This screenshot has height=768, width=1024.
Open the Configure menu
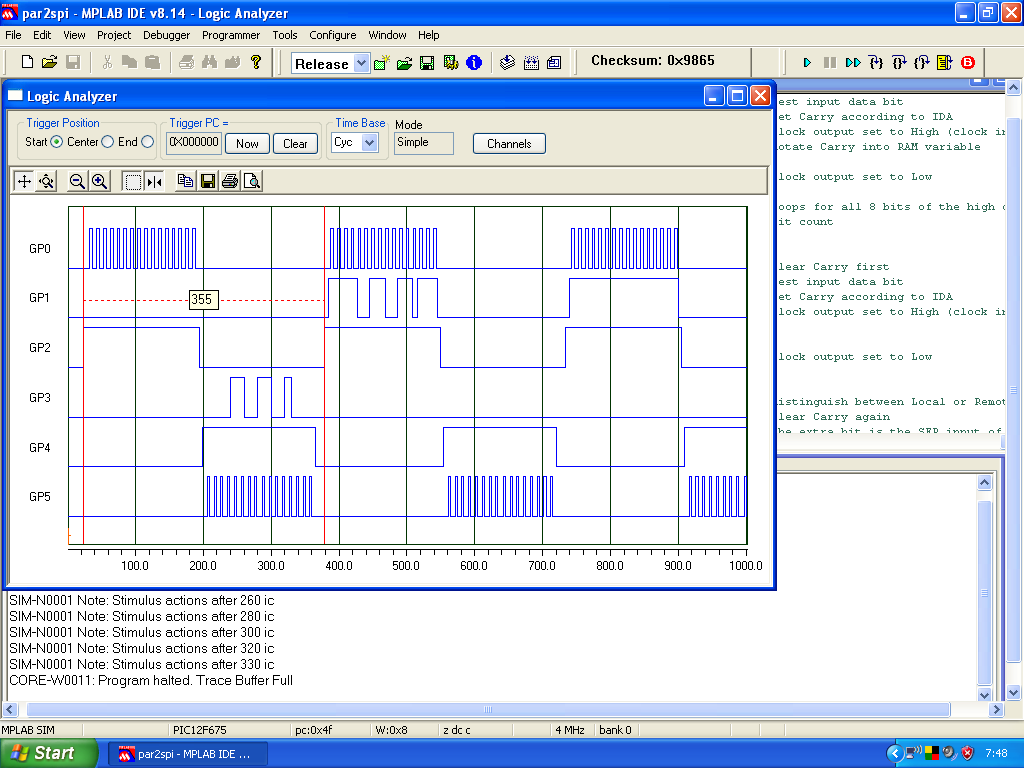(x=332, y=35)
